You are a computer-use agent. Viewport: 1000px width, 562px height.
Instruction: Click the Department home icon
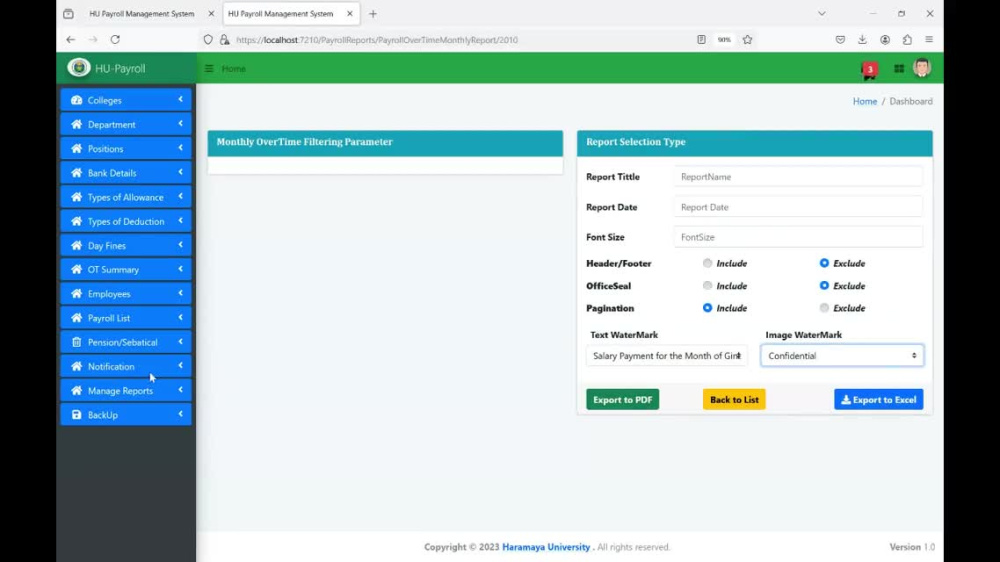77,124
